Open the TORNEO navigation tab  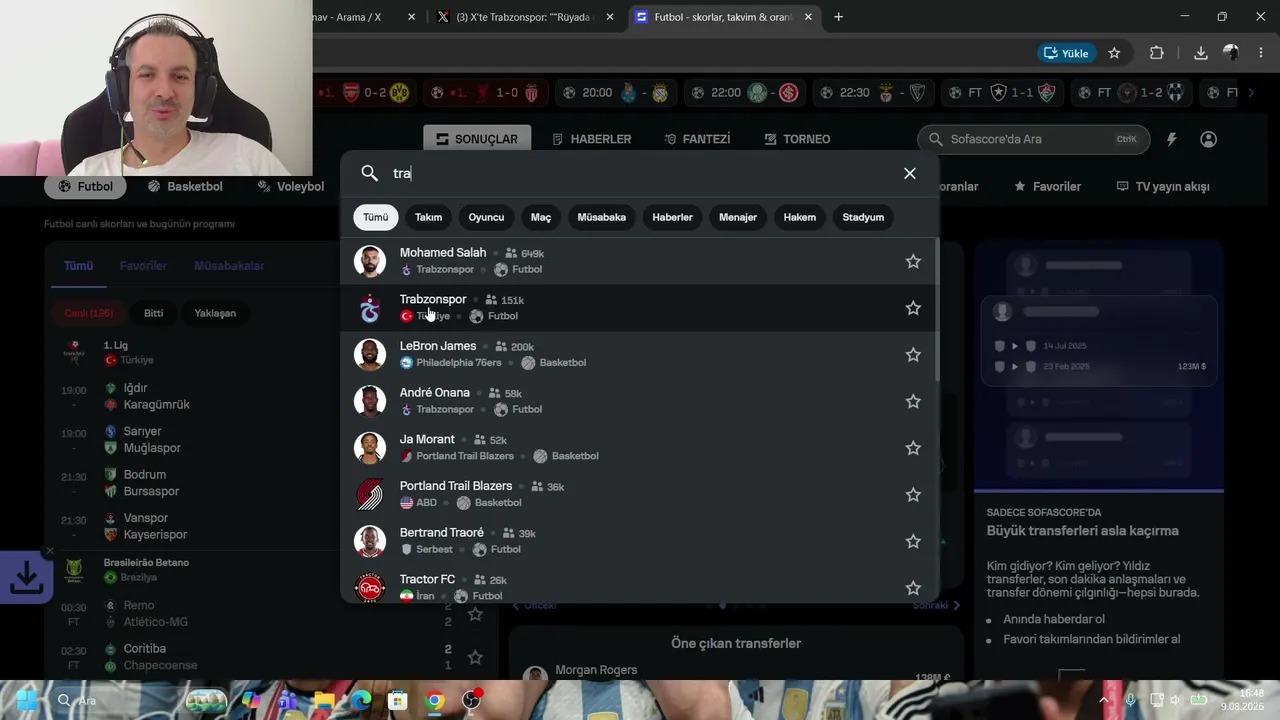point(797,139)
